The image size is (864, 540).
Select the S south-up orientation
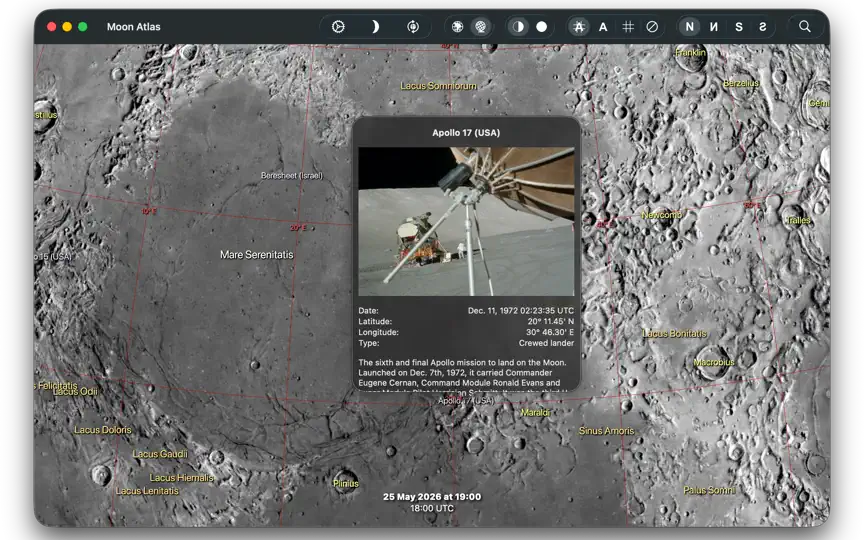738,26
